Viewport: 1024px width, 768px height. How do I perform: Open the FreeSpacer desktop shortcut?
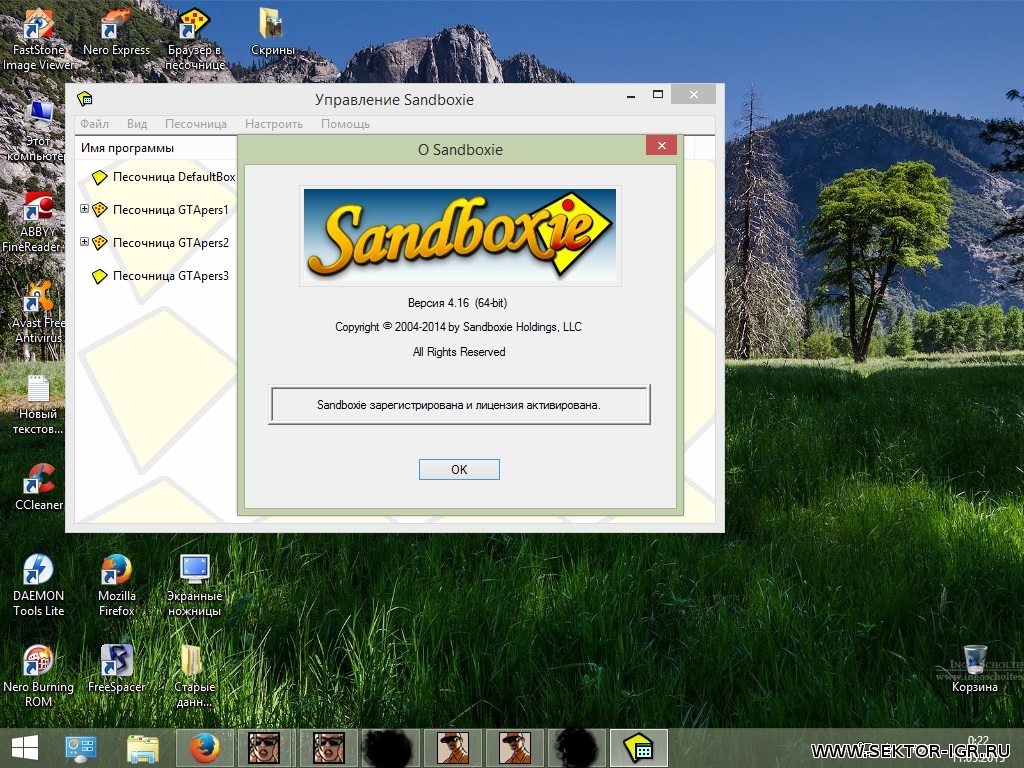point(116,669)
